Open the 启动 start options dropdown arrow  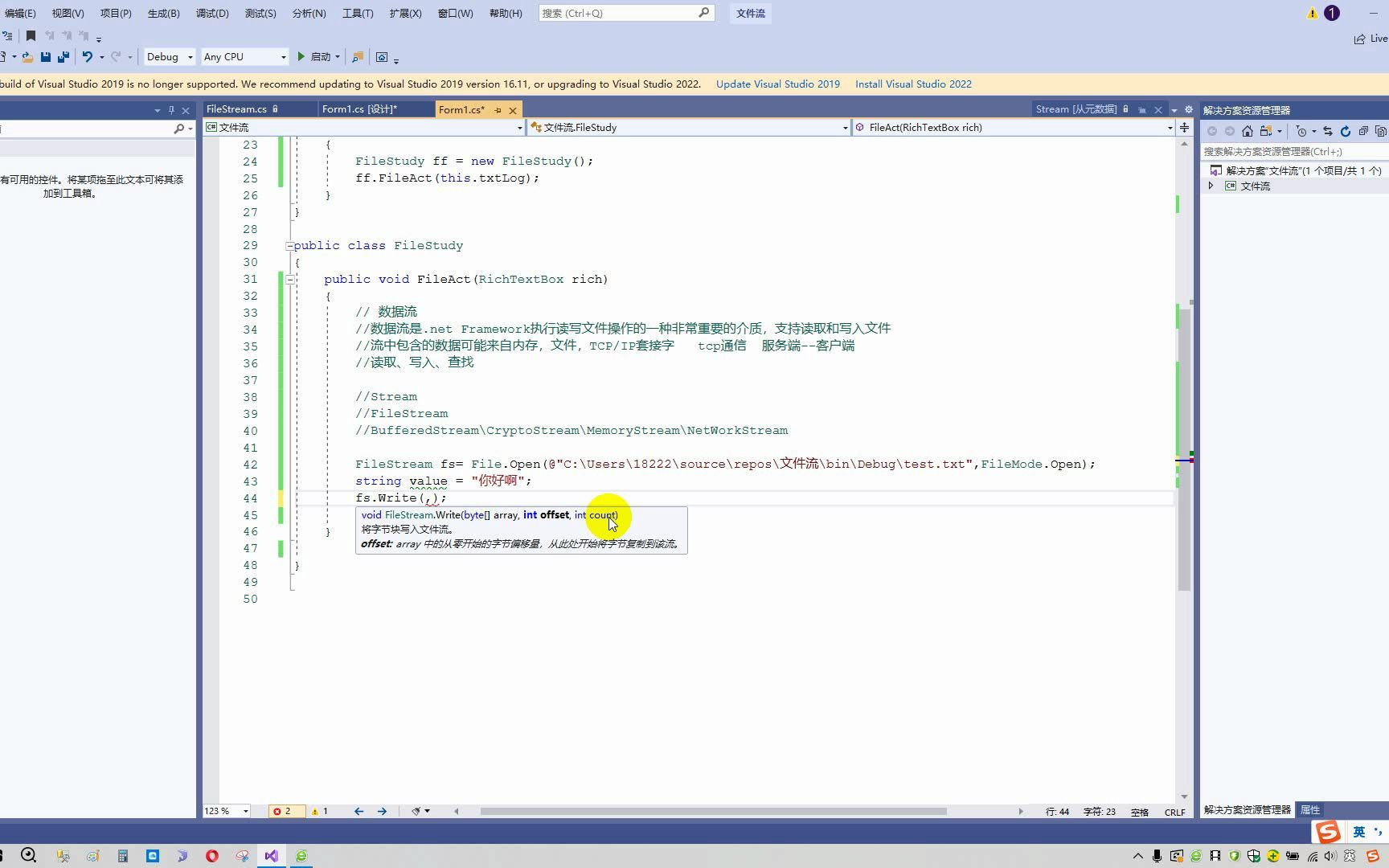pos(338,57)
